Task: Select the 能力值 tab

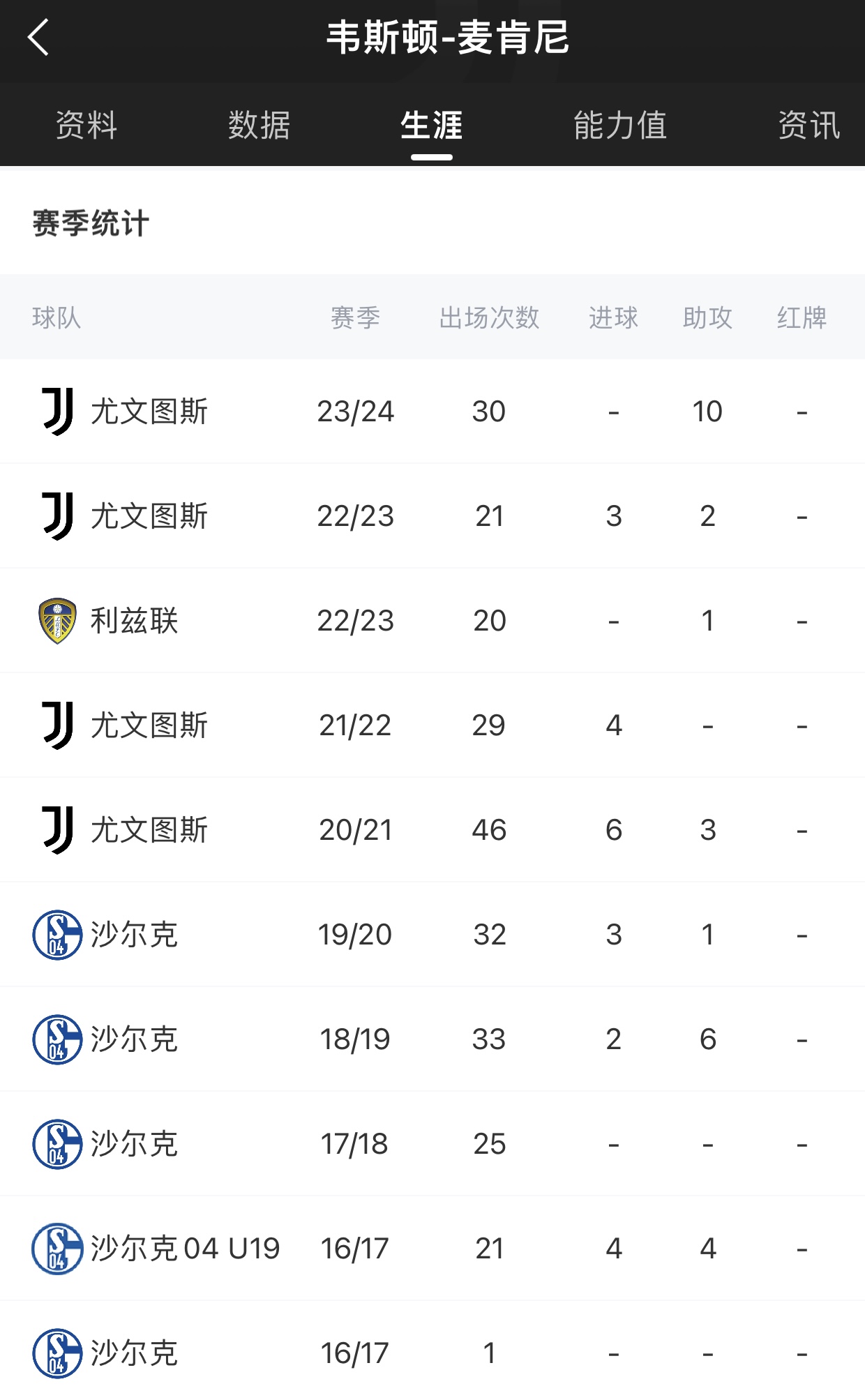Action: click(620, 126)
